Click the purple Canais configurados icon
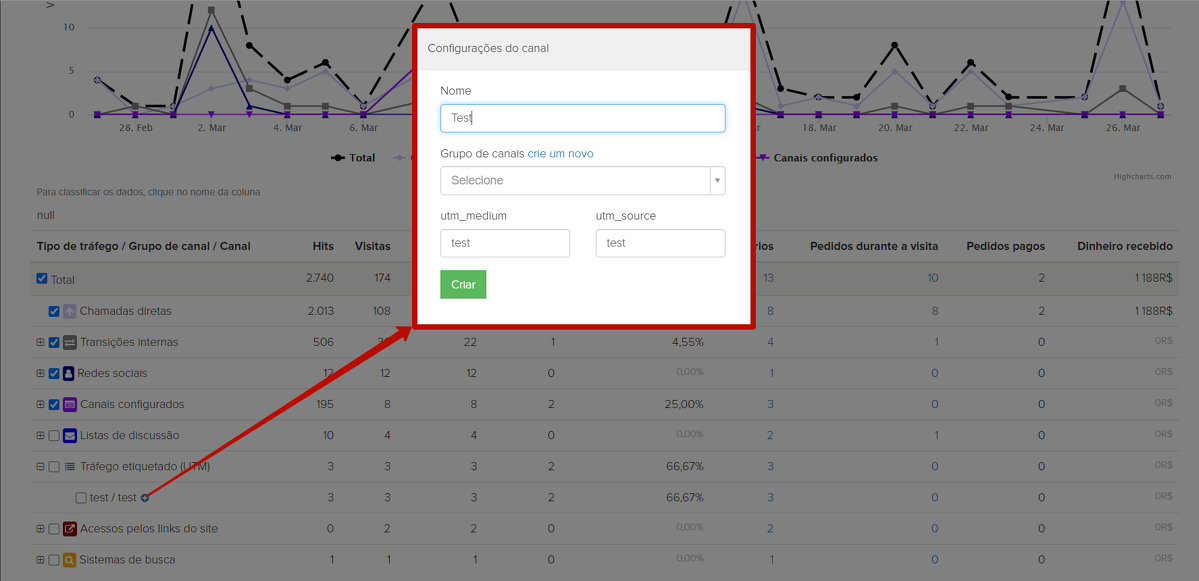This screenshot has height=581, width=1199. point(70,405)
